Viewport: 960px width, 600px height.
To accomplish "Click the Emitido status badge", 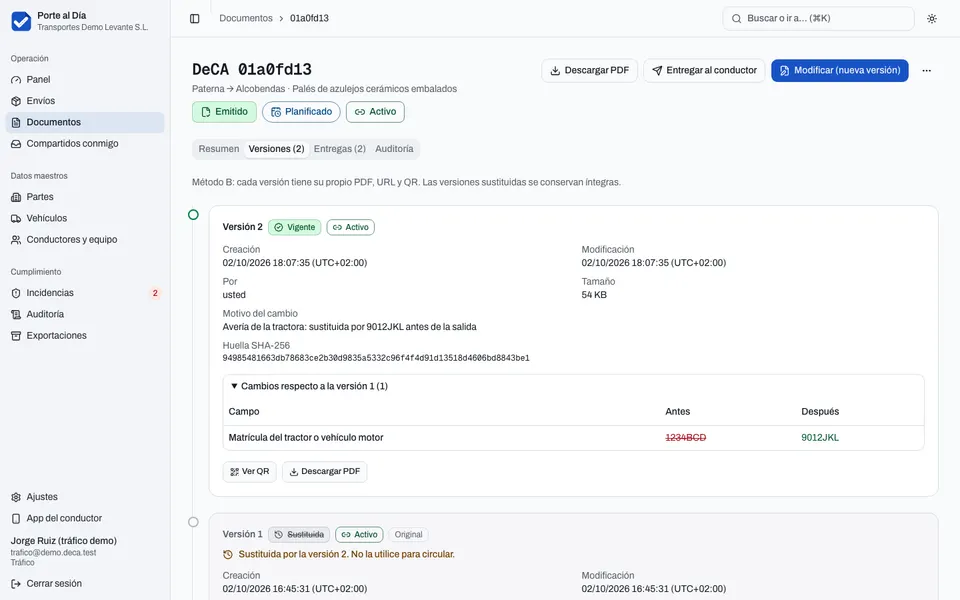I will (x=224, y=112).
